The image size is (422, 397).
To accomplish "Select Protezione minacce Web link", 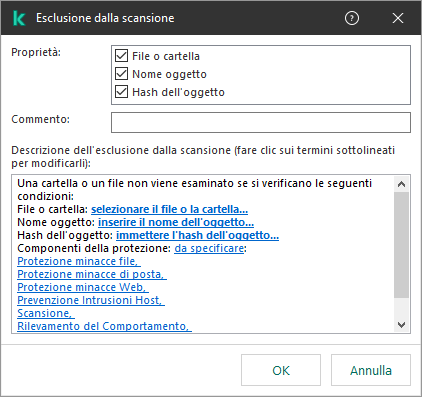I will click(83, 287).
